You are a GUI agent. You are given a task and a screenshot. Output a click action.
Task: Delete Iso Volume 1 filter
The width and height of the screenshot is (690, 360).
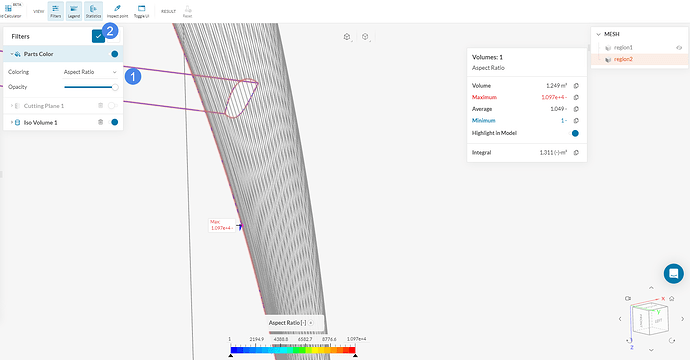(x=100, y=122)
